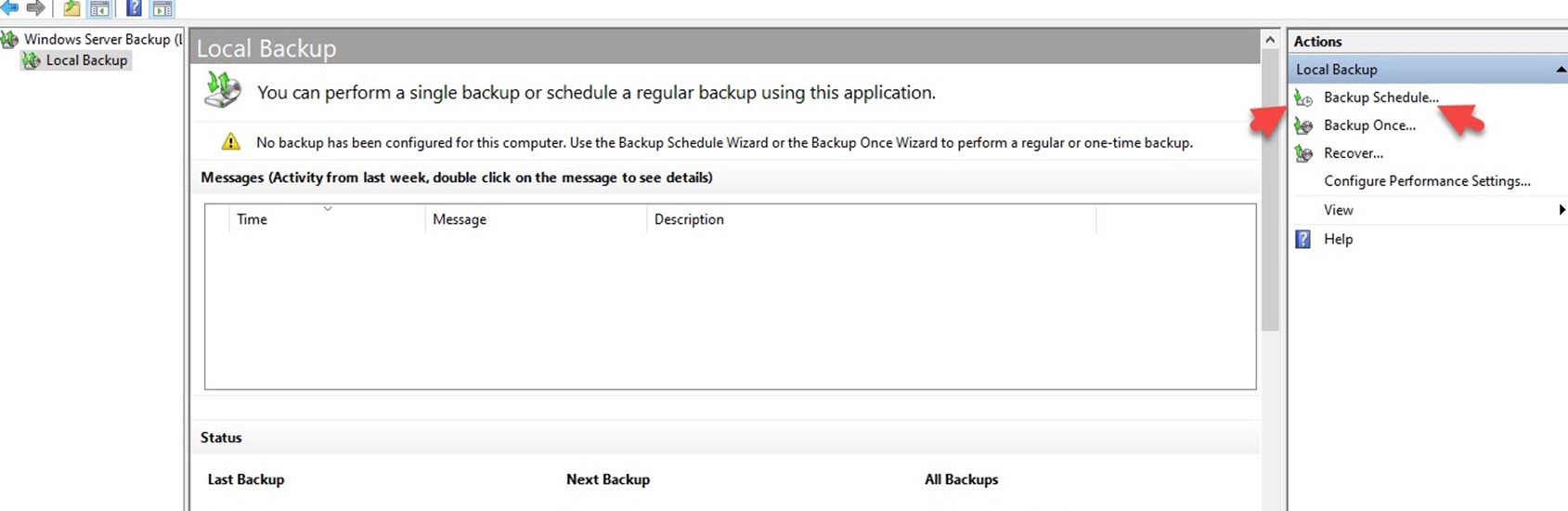This screenshot has height=511, width=1568.
Task: Click the Backup Schedule icon in Actions
Action: click(1303, 98)
